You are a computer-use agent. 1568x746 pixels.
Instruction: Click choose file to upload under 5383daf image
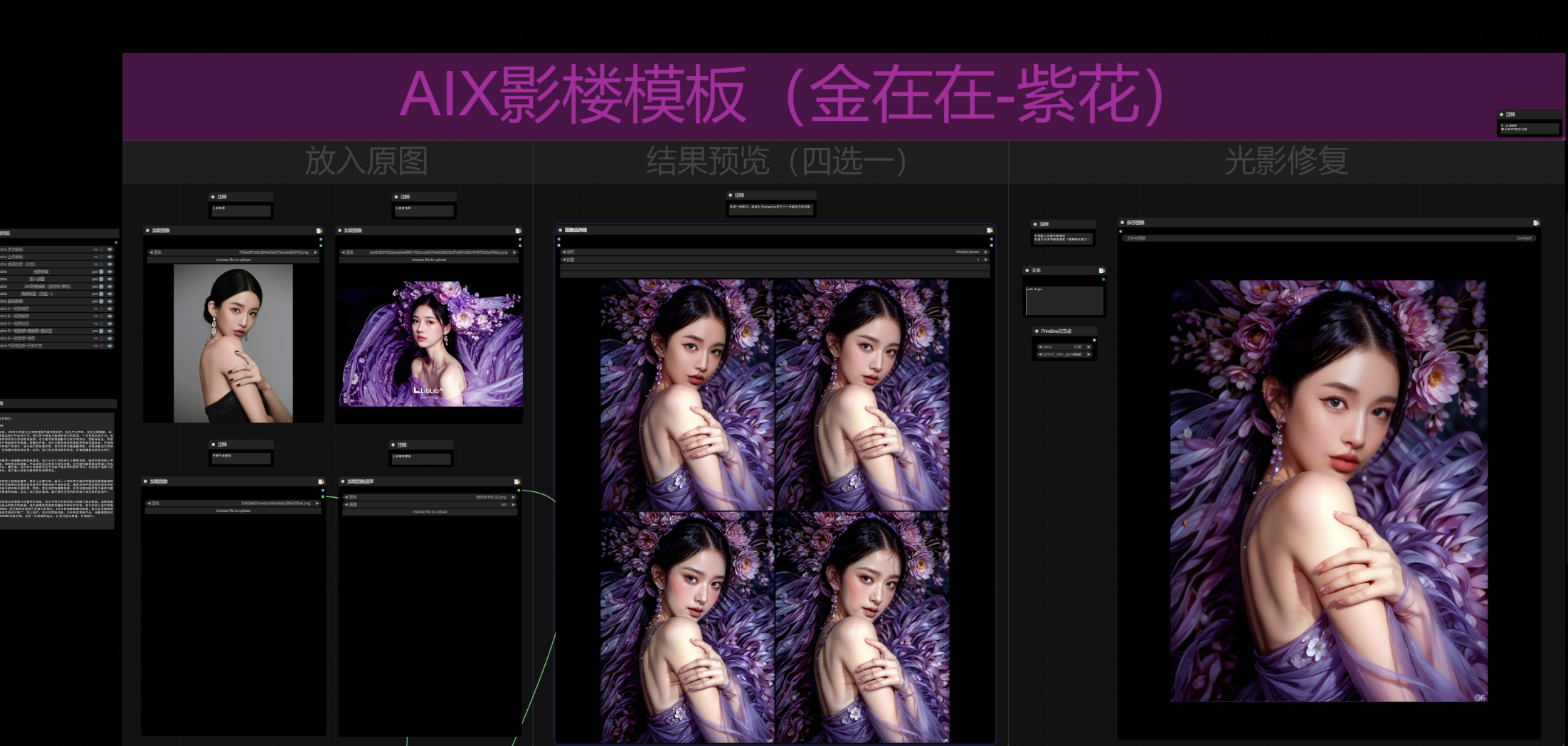(233, 511)
